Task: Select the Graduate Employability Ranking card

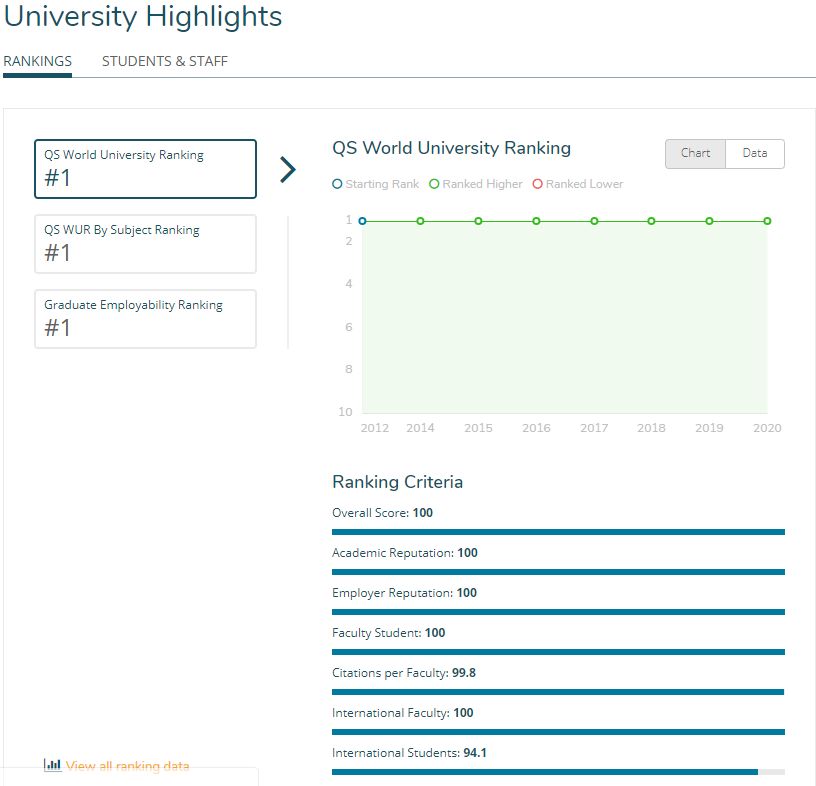Action: (145, 319)
